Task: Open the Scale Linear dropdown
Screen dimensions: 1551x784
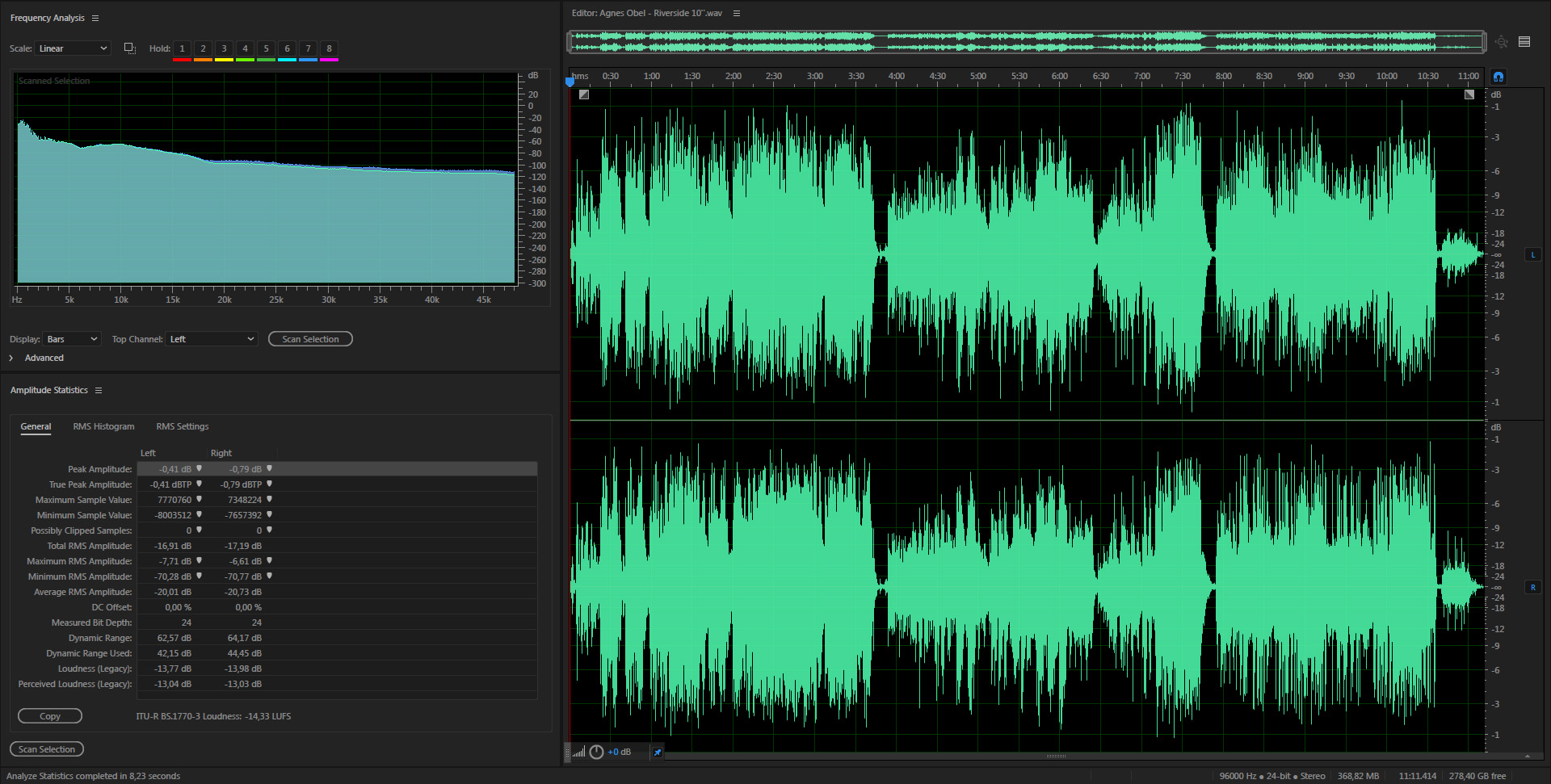Action: 73,48
